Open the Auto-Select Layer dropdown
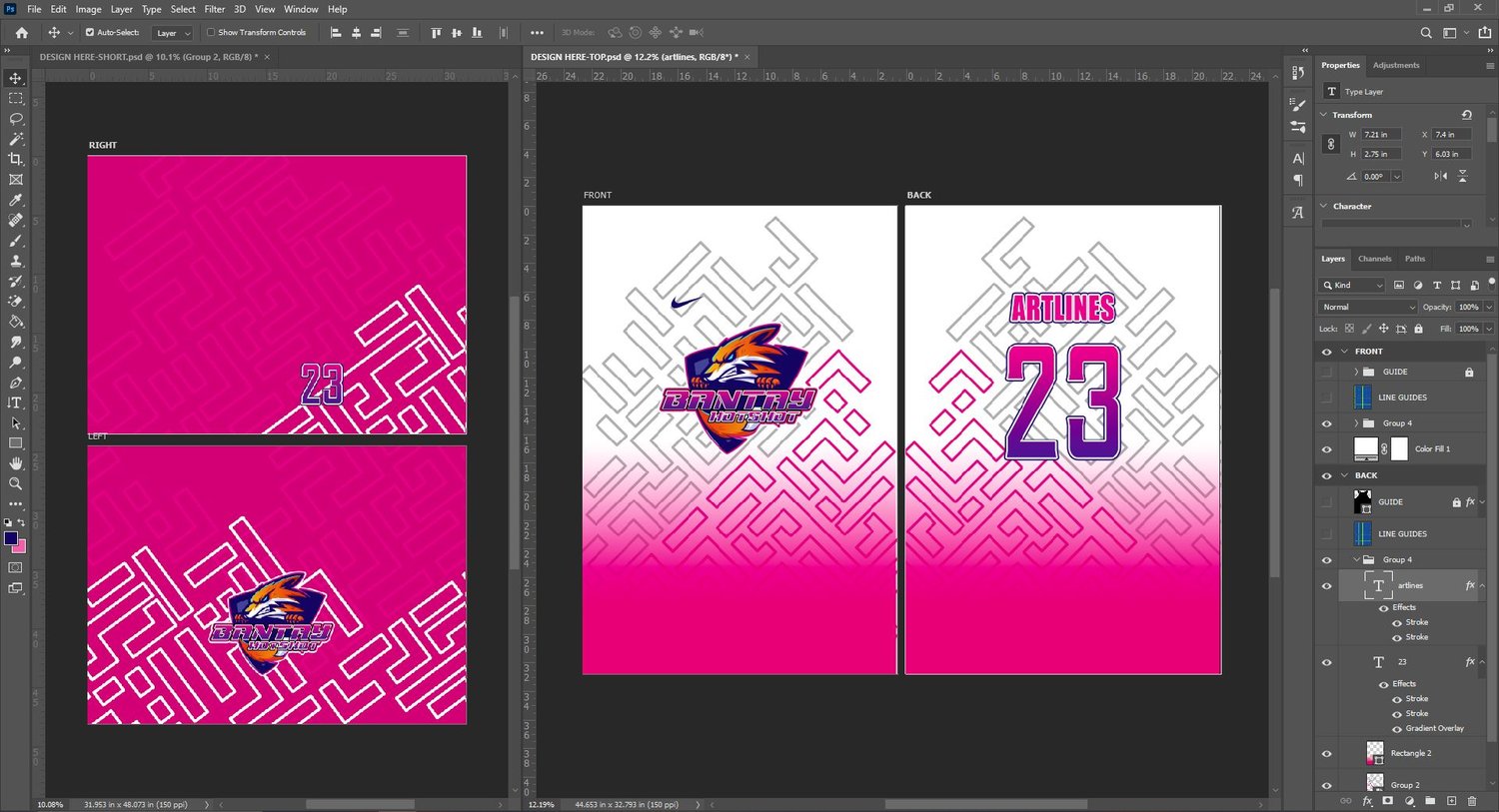Screen dimensions: 1499x812 click(173, 33)
